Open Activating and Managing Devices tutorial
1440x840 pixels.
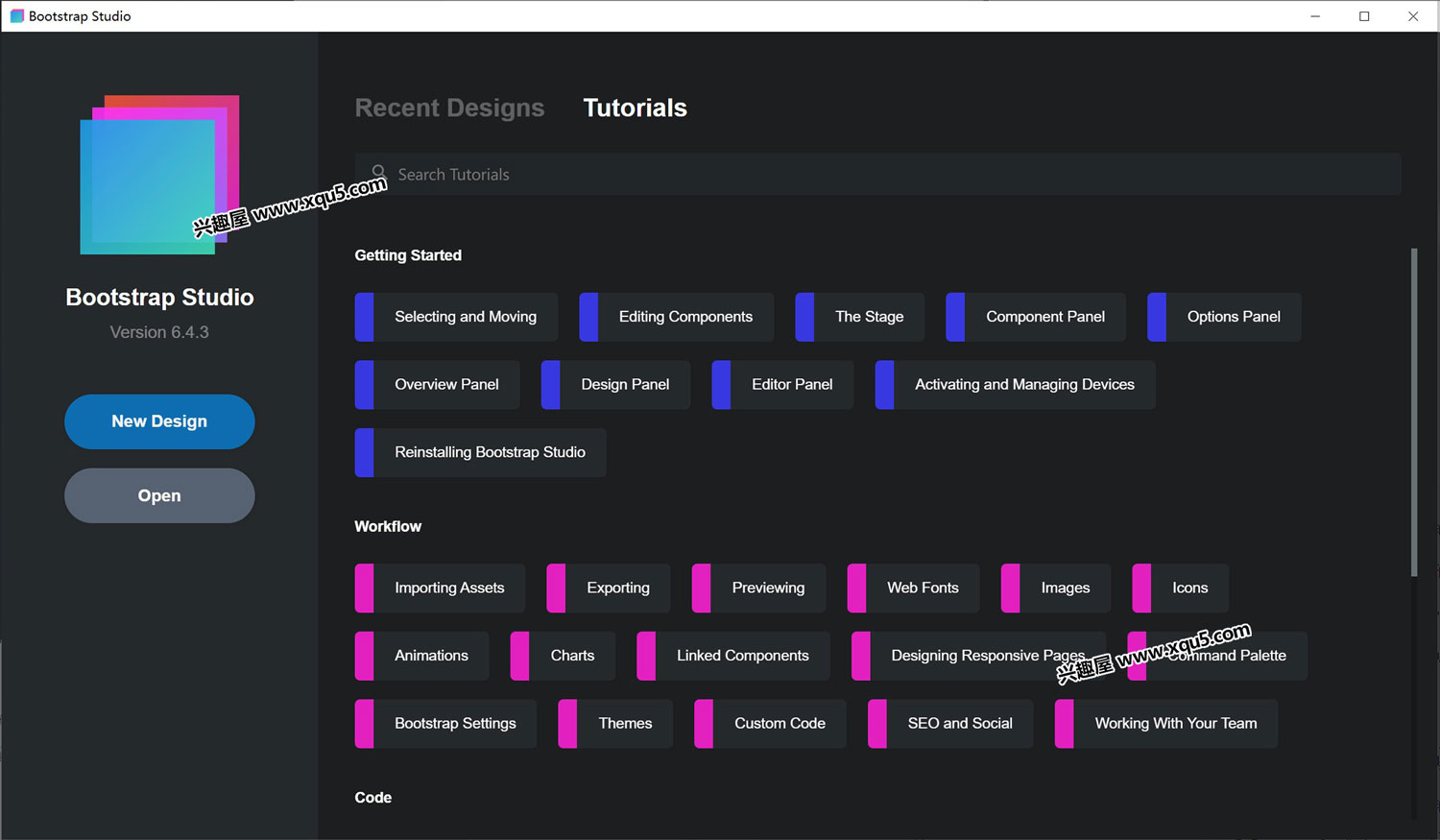1015,385
